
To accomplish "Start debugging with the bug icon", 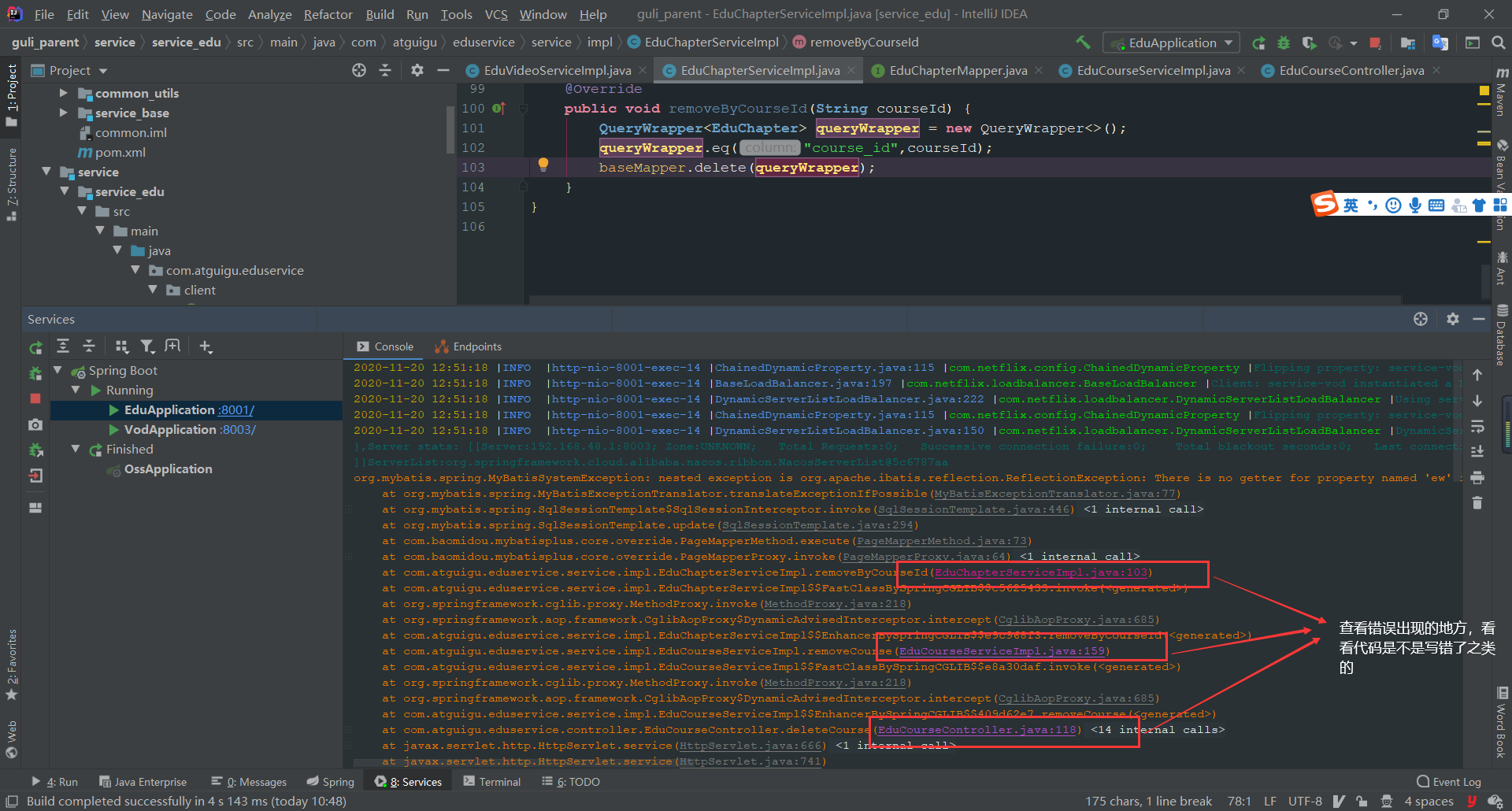I will (1284, 43).
